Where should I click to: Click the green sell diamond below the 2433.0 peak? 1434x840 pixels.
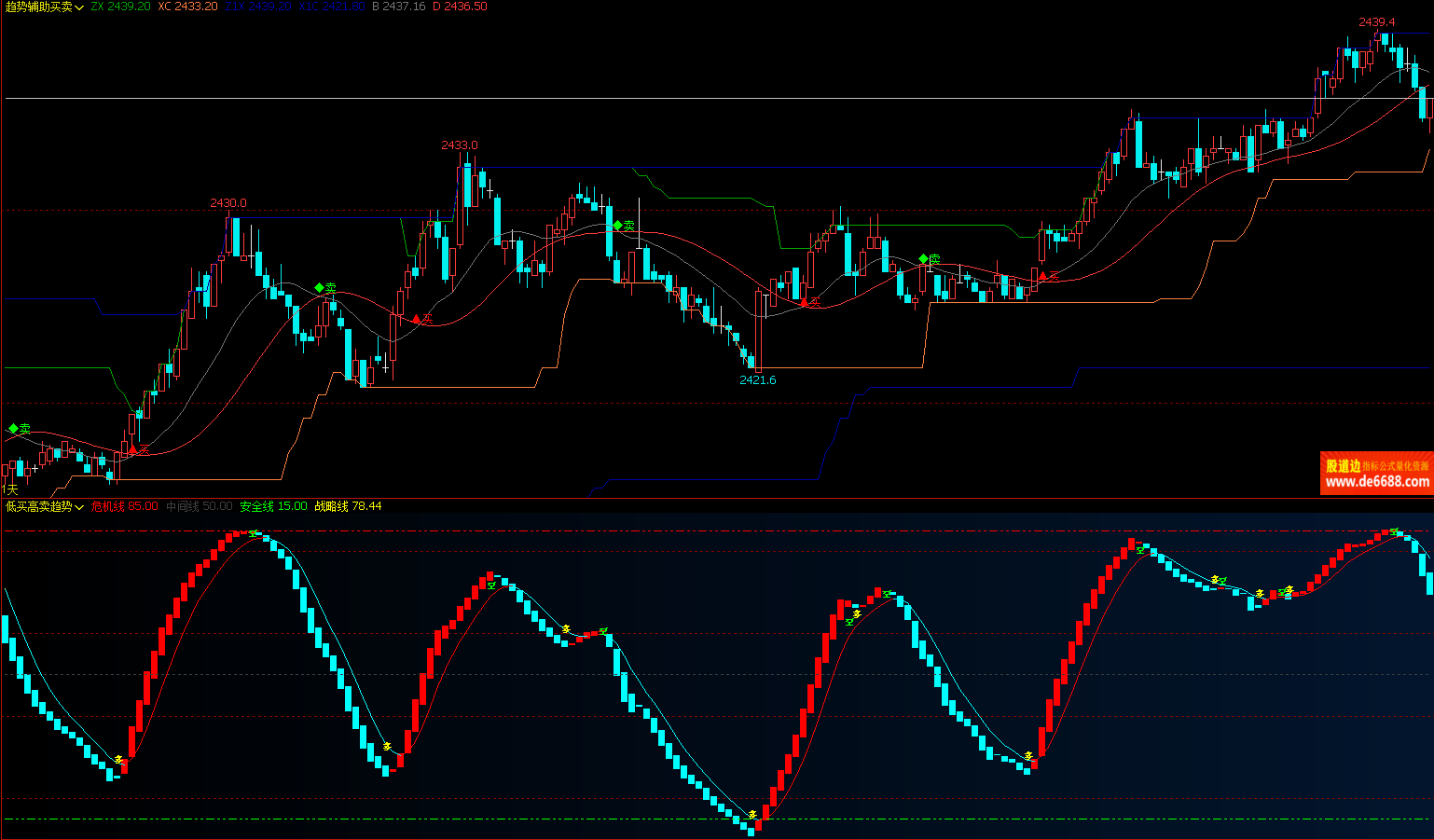[x=617, y=226]
